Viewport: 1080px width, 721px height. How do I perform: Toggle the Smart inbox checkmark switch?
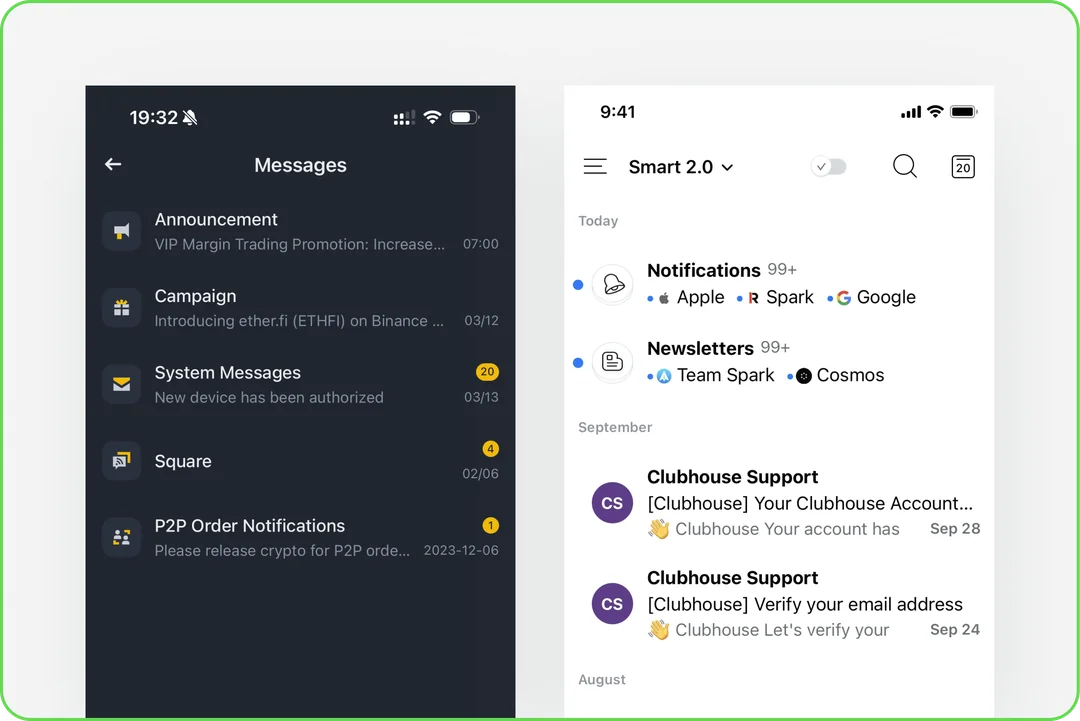pyautogui.click(x=829, y=167)
